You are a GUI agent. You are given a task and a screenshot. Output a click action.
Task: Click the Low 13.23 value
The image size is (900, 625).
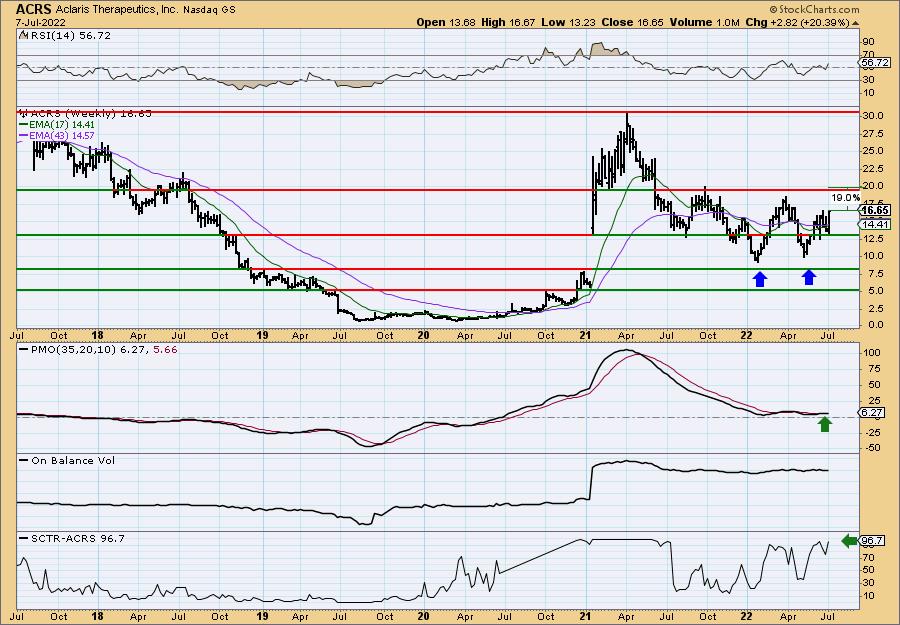[x=569, y=22]
